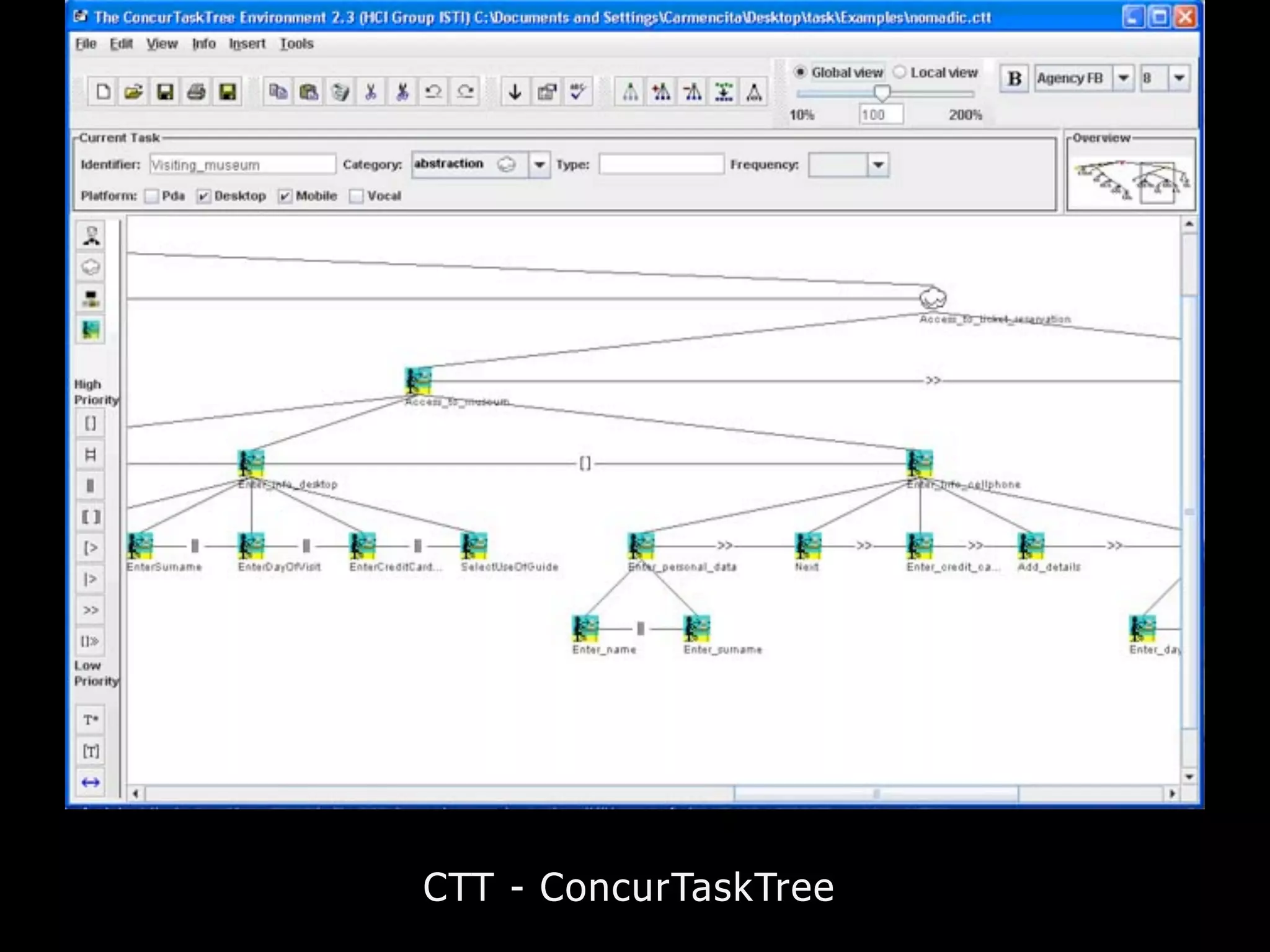Enable the Pda platform checkbox
Viewport: 1270px width, 952px height.
[x=151, y=196]
